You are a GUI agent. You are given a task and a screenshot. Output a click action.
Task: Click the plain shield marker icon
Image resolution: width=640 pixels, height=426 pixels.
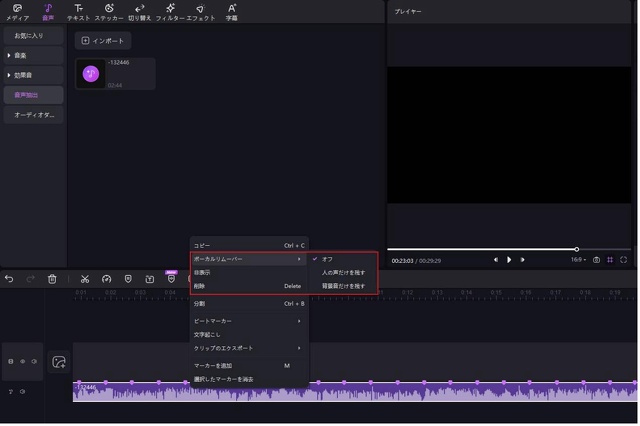click(x=128, y=280)
